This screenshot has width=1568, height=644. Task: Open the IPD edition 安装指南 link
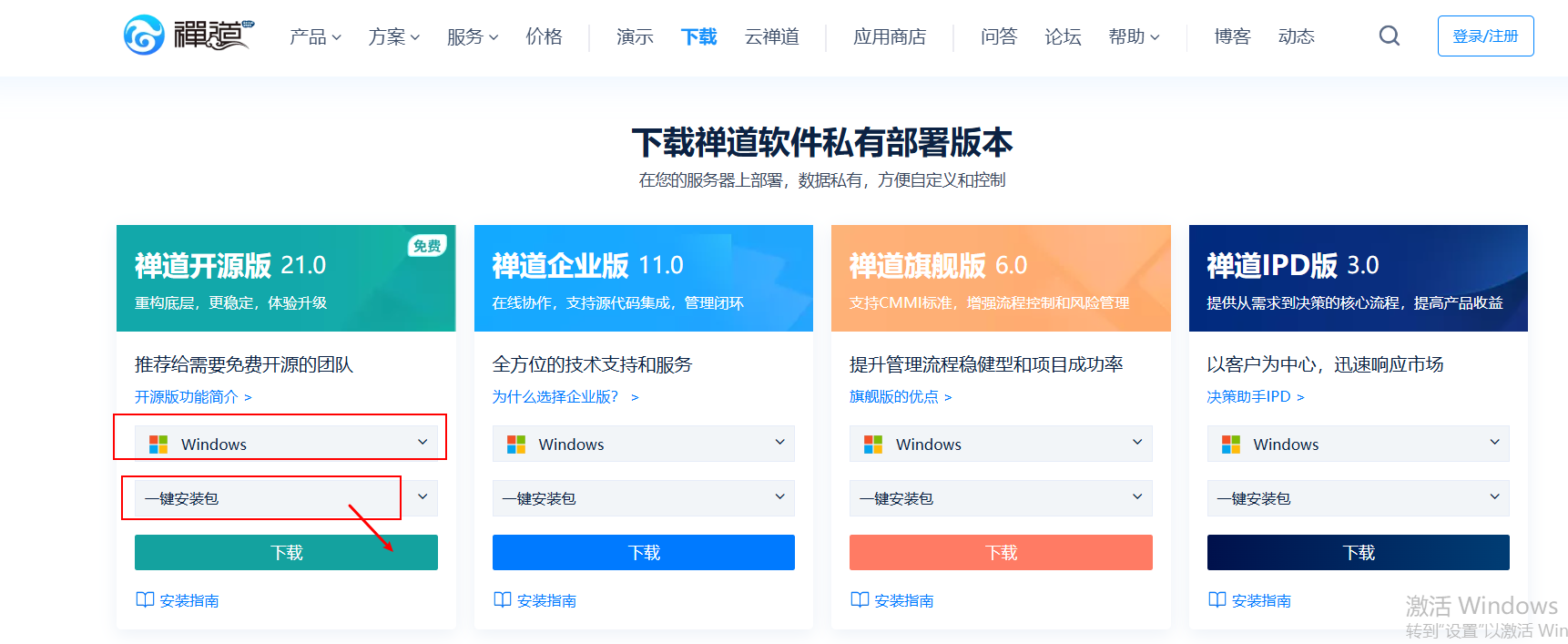click(1261, 600)
